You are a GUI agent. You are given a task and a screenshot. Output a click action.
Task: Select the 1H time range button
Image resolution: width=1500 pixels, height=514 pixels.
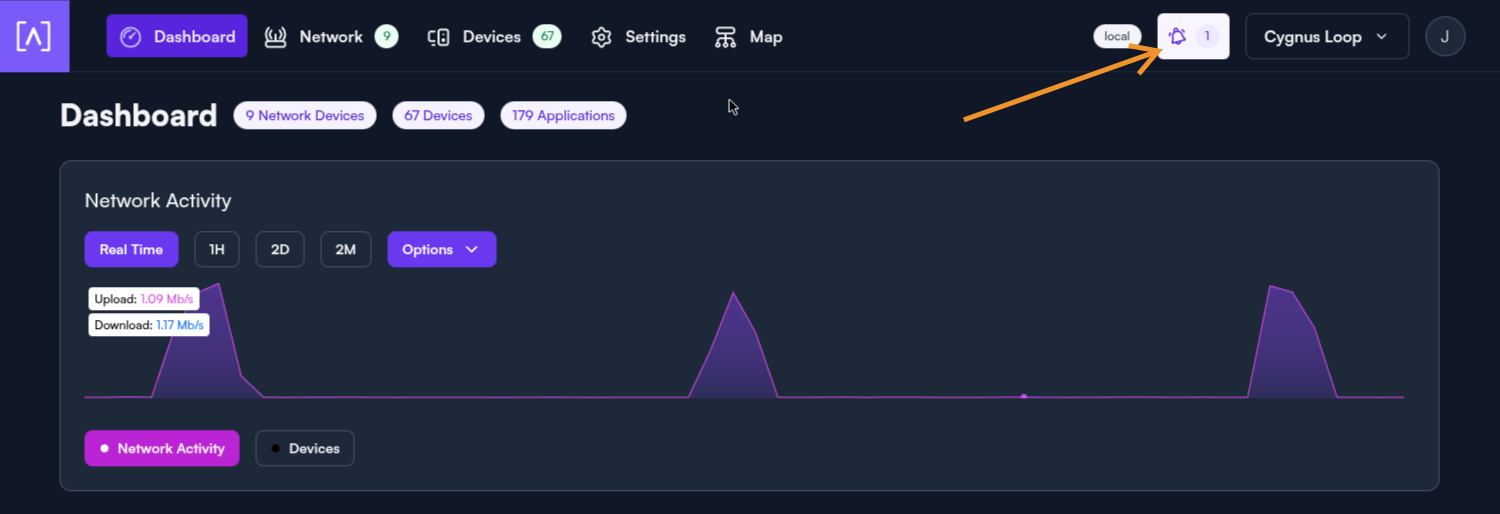(217, 250)
